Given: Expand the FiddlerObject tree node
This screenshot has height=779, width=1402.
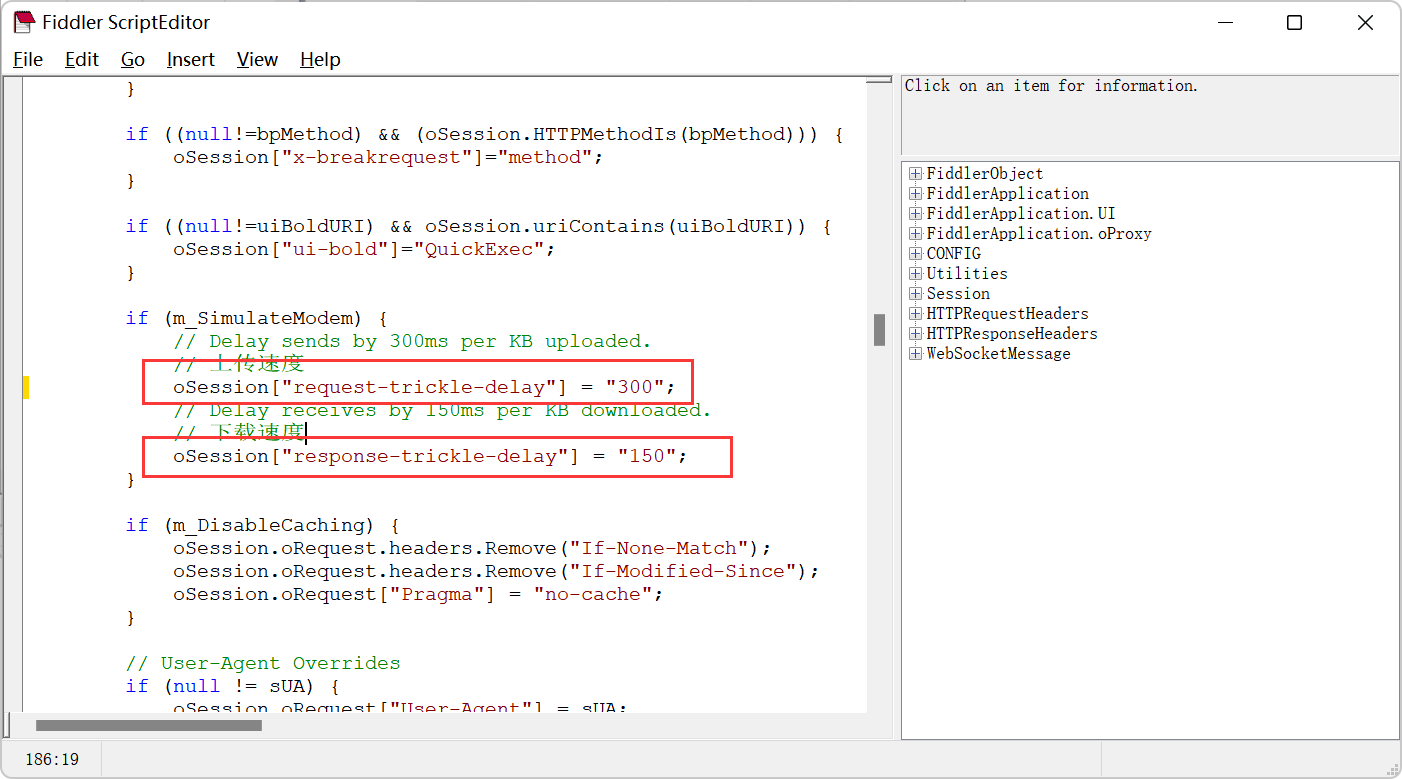Looking at the screenshot, I should (x=915, y=174).
